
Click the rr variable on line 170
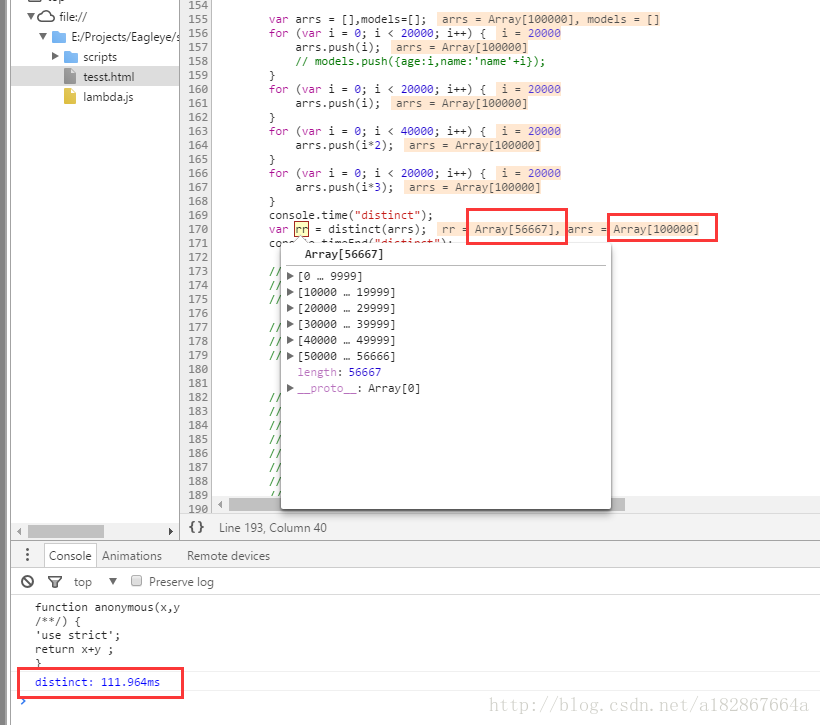click(x=302, y=229)
